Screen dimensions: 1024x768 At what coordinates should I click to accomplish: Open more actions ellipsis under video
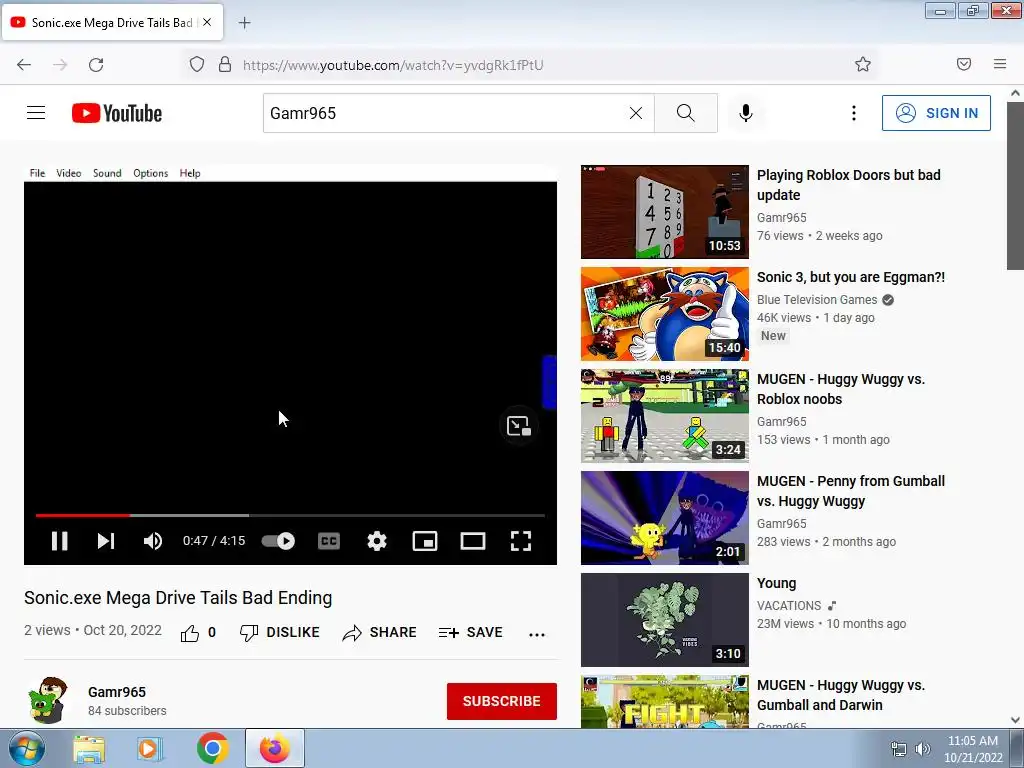[537, 634]
